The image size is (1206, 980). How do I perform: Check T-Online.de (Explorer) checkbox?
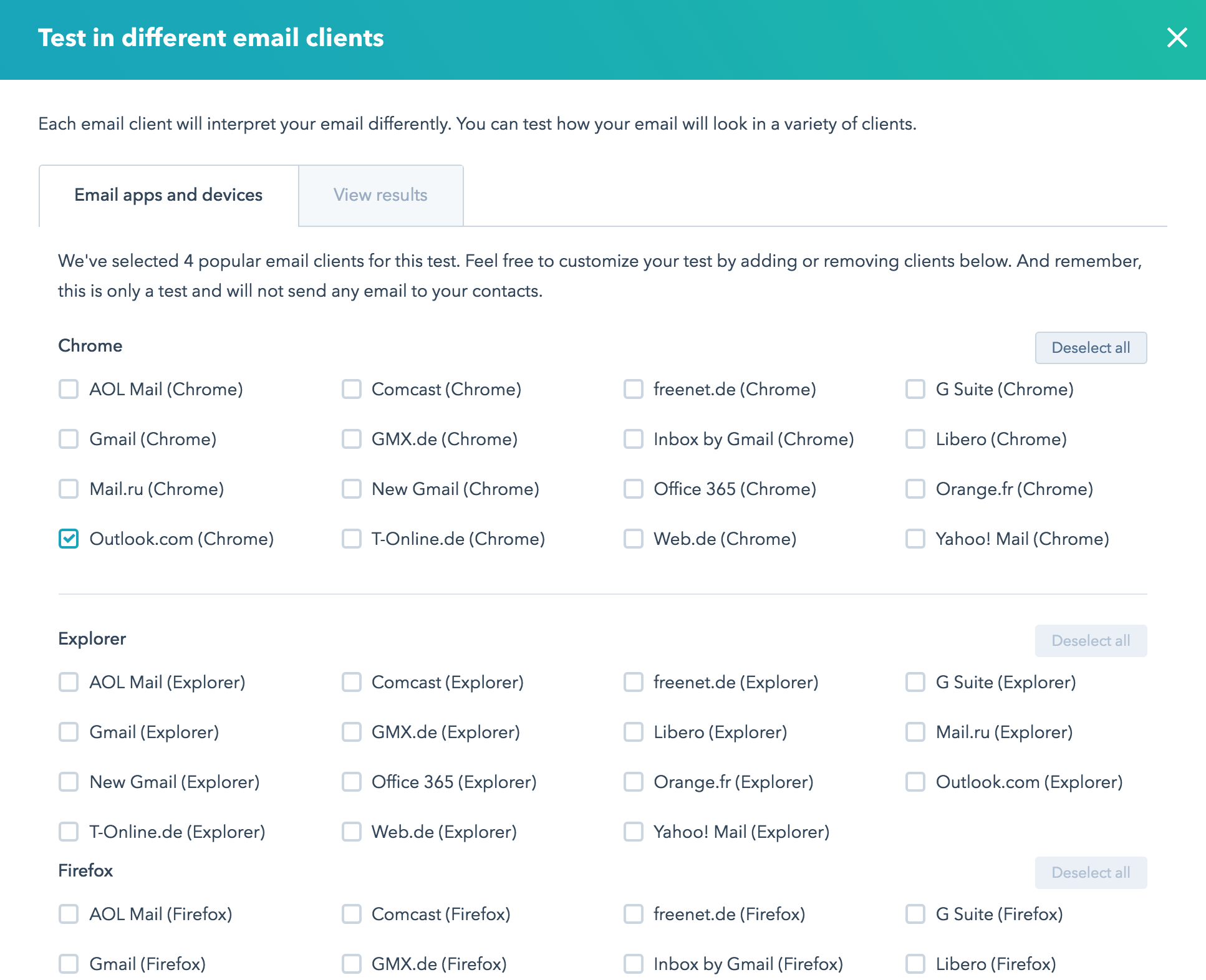click(x=69, y=832)
